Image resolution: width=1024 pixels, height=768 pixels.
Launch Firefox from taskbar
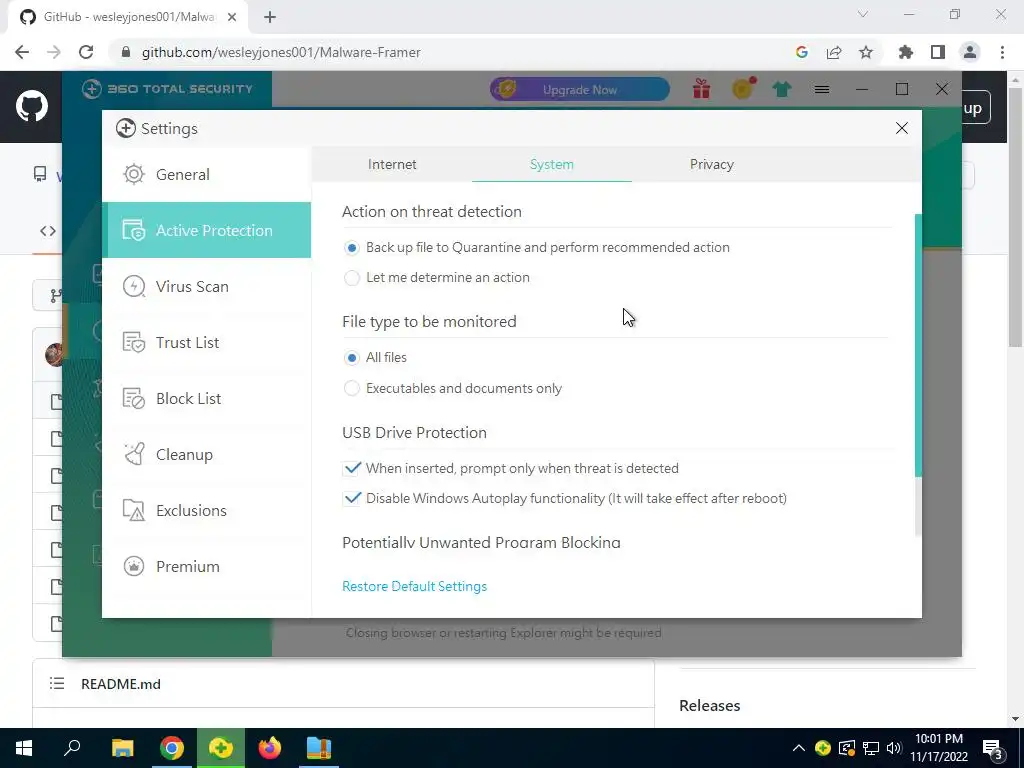(270, 748)
